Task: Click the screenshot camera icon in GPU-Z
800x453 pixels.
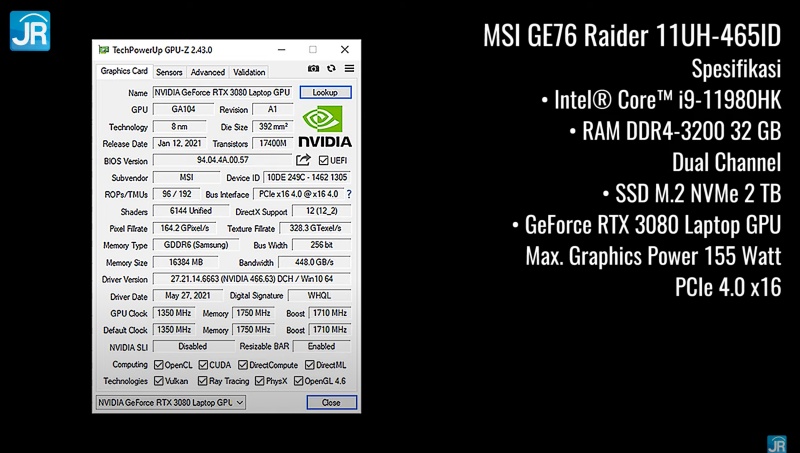Action: click(x=313, y=68)
